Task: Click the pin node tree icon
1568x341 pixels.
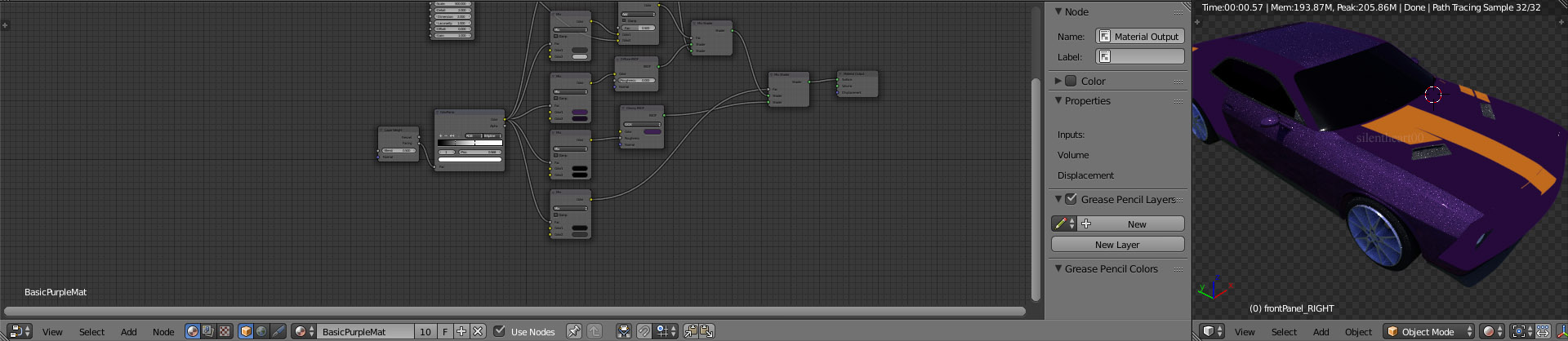Action: pos(574,331)
